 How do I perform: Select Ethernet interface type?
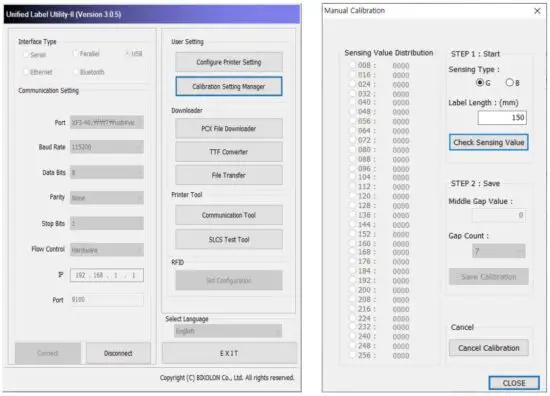click(x=26, y=72)
